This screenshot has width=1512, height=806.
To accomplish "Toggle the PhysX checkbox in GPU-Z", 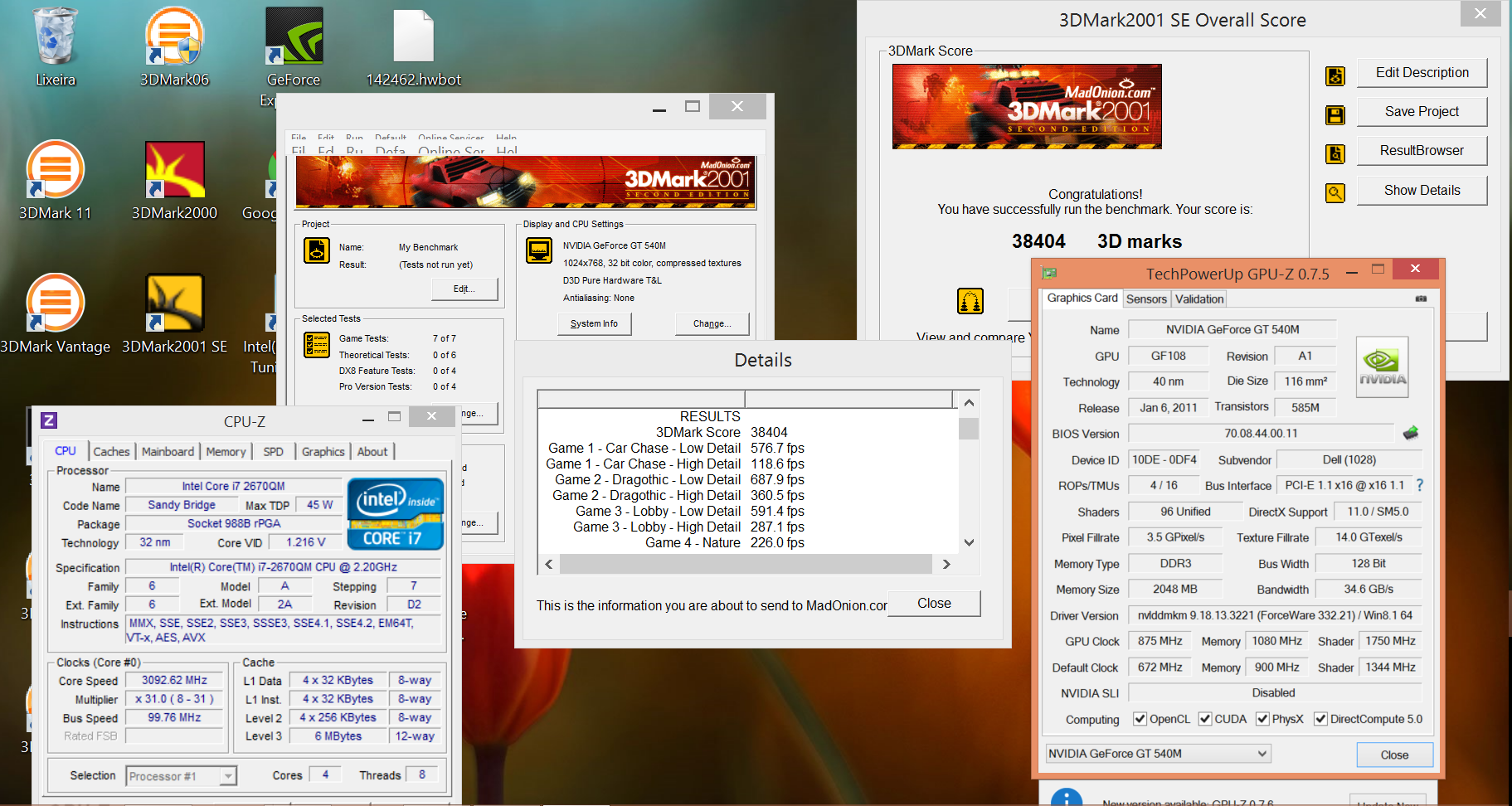I will 1262,719.
